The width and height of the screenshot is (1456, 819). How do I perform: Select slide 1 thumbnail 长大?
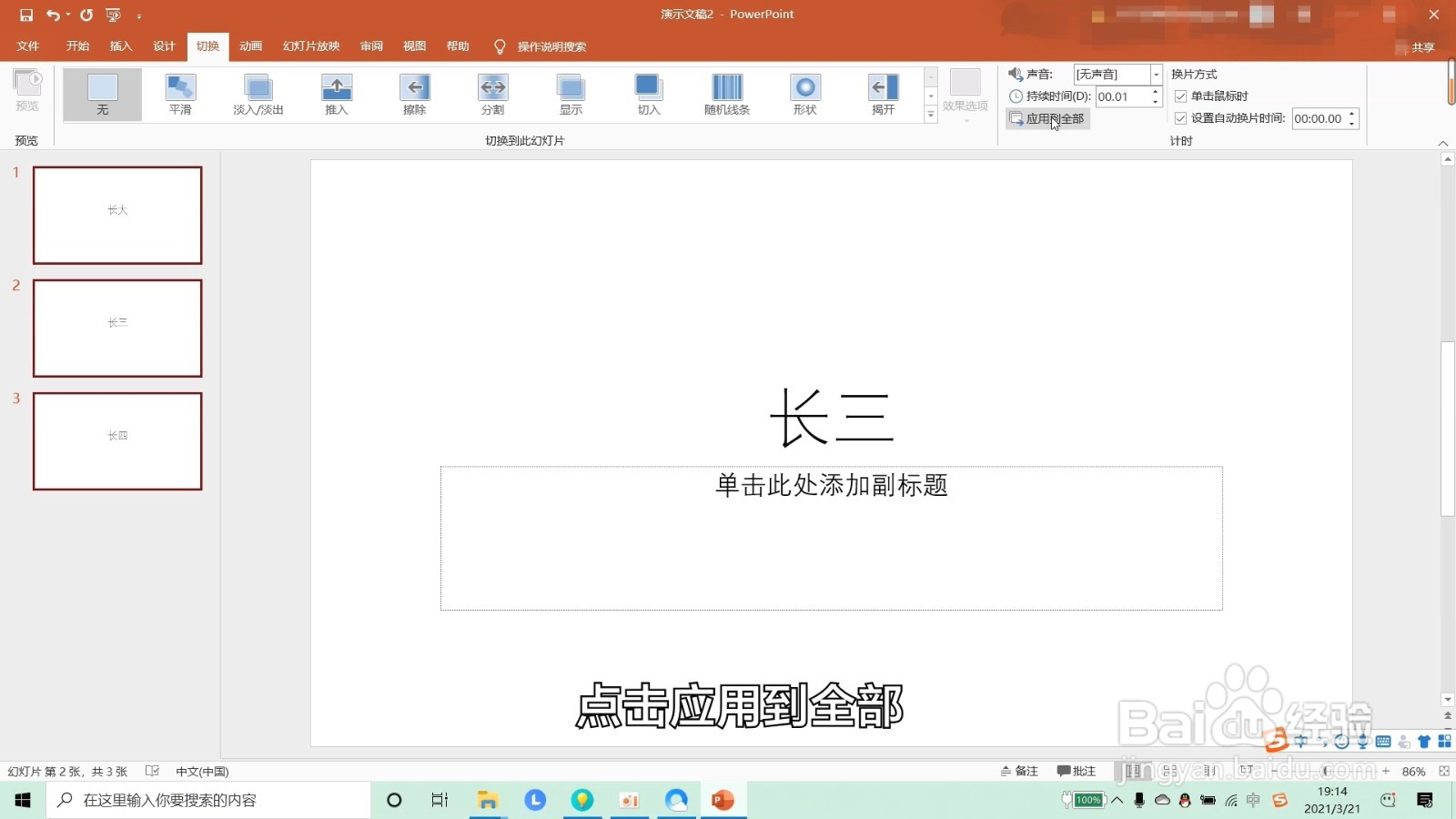click(x=117, y=215)
